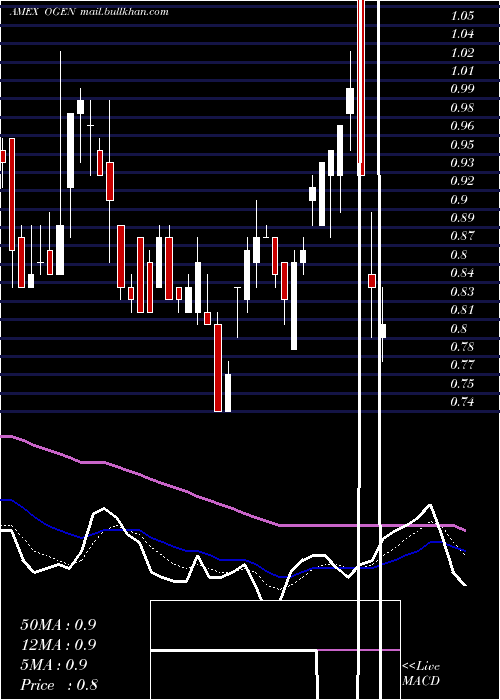Click the '<<Live MACD' label
The height and width of the screenshot is (700, 500).
tap(421, 674)
